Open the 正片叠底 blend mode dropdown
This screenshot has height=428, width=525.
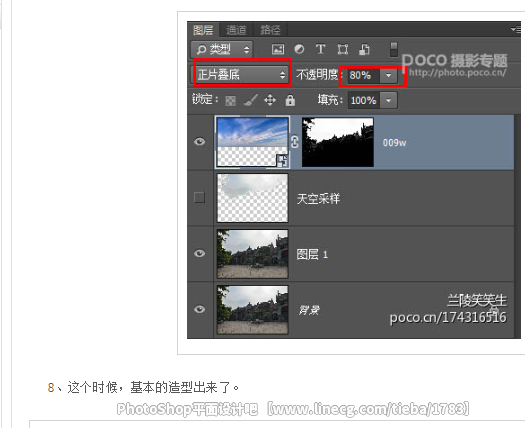[x=240, y=75]
